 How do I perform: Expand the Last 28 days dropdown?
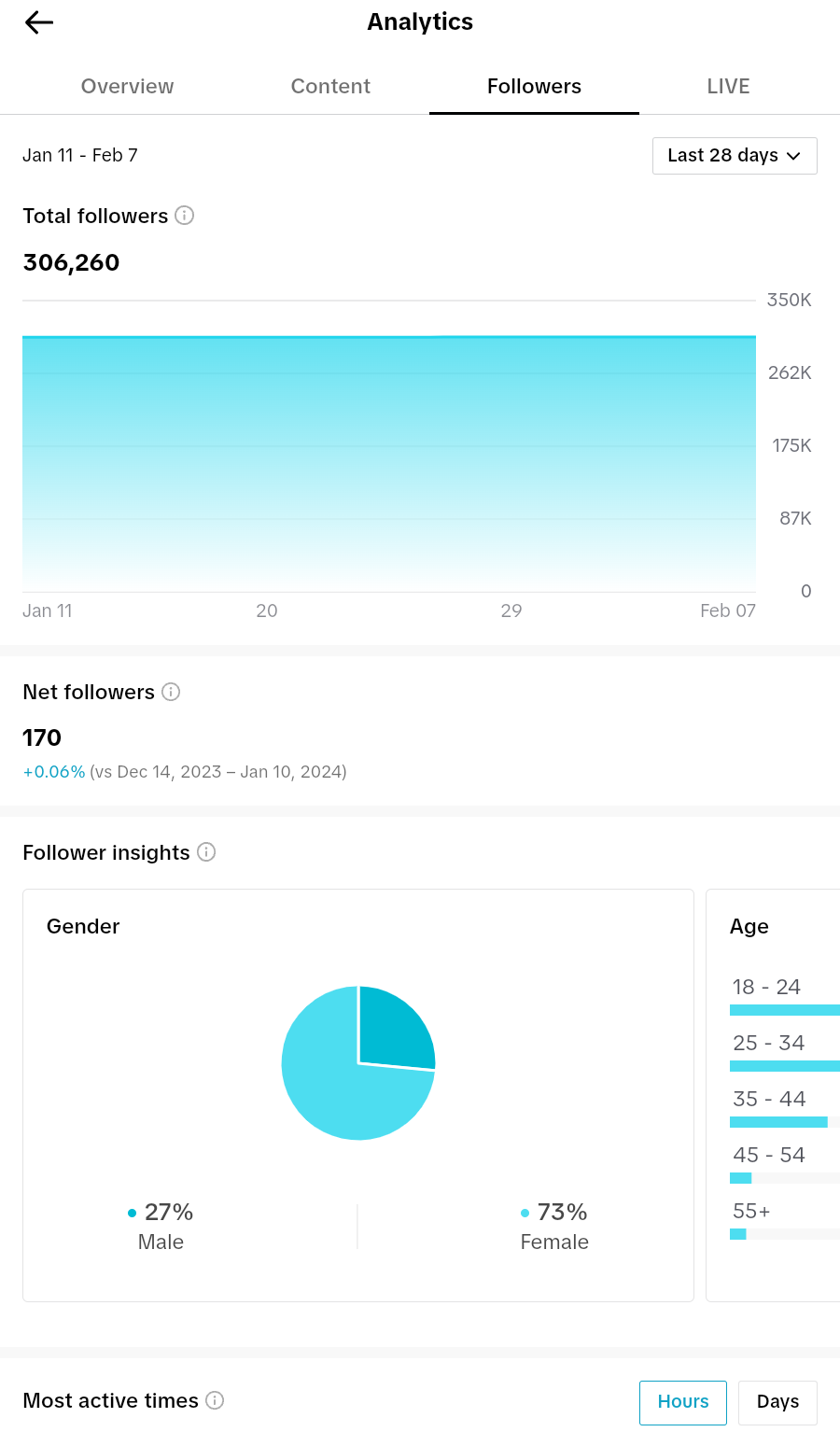(x=735, y=156)
